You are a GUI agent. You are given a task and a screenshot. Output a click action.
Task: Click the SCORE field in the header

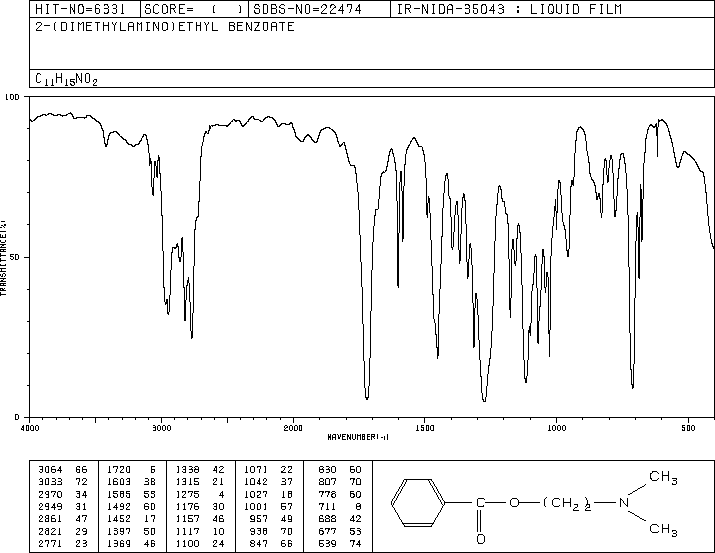(194, 9)
